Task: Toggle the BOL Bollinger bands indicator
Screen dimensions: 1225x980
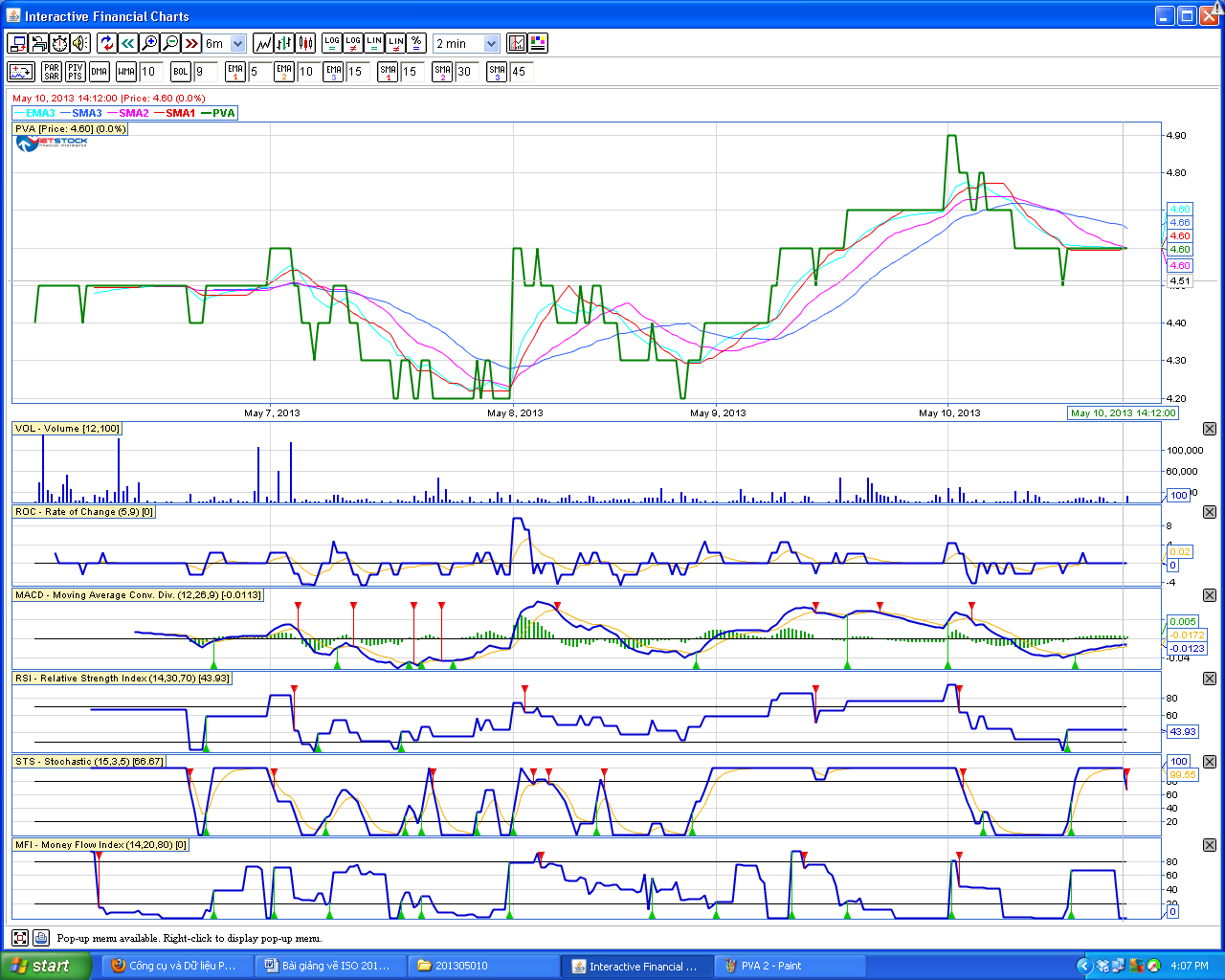Action: [181, 72]
